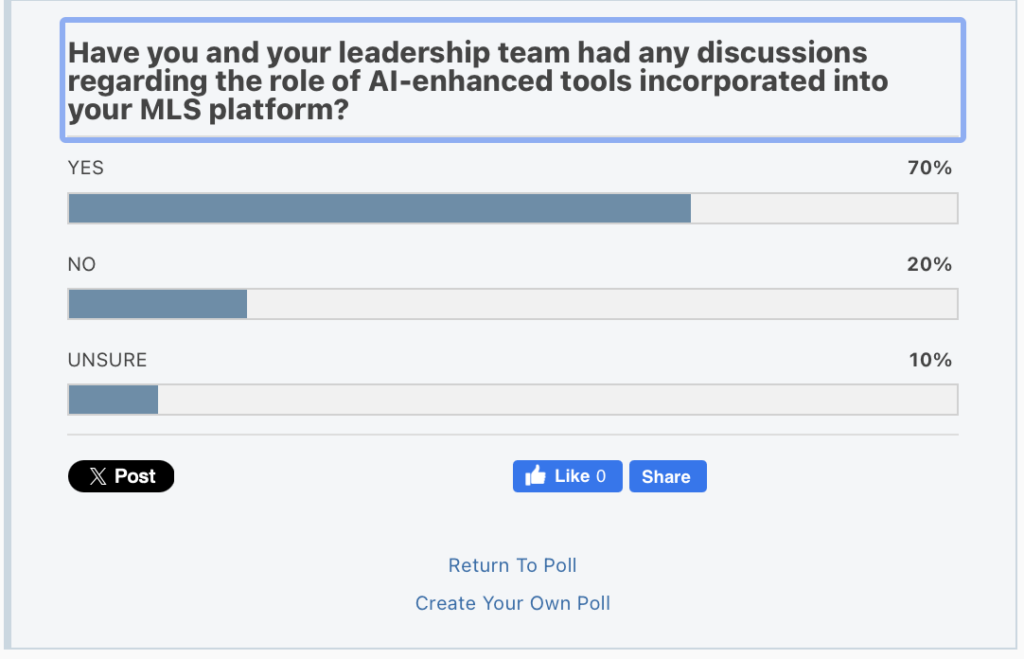The image size is (1024, 659).
Task: Click the unfilled part of the YES bar
Action: [x=824, y=208]
